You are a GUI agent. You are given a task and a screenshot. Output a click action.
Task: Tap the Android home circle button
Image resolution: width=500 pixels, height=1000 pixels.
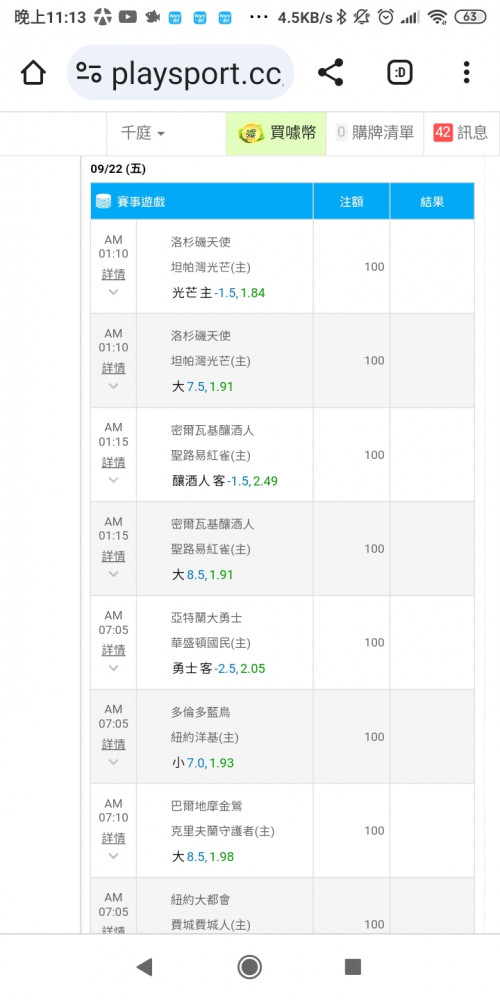(249, 967)
